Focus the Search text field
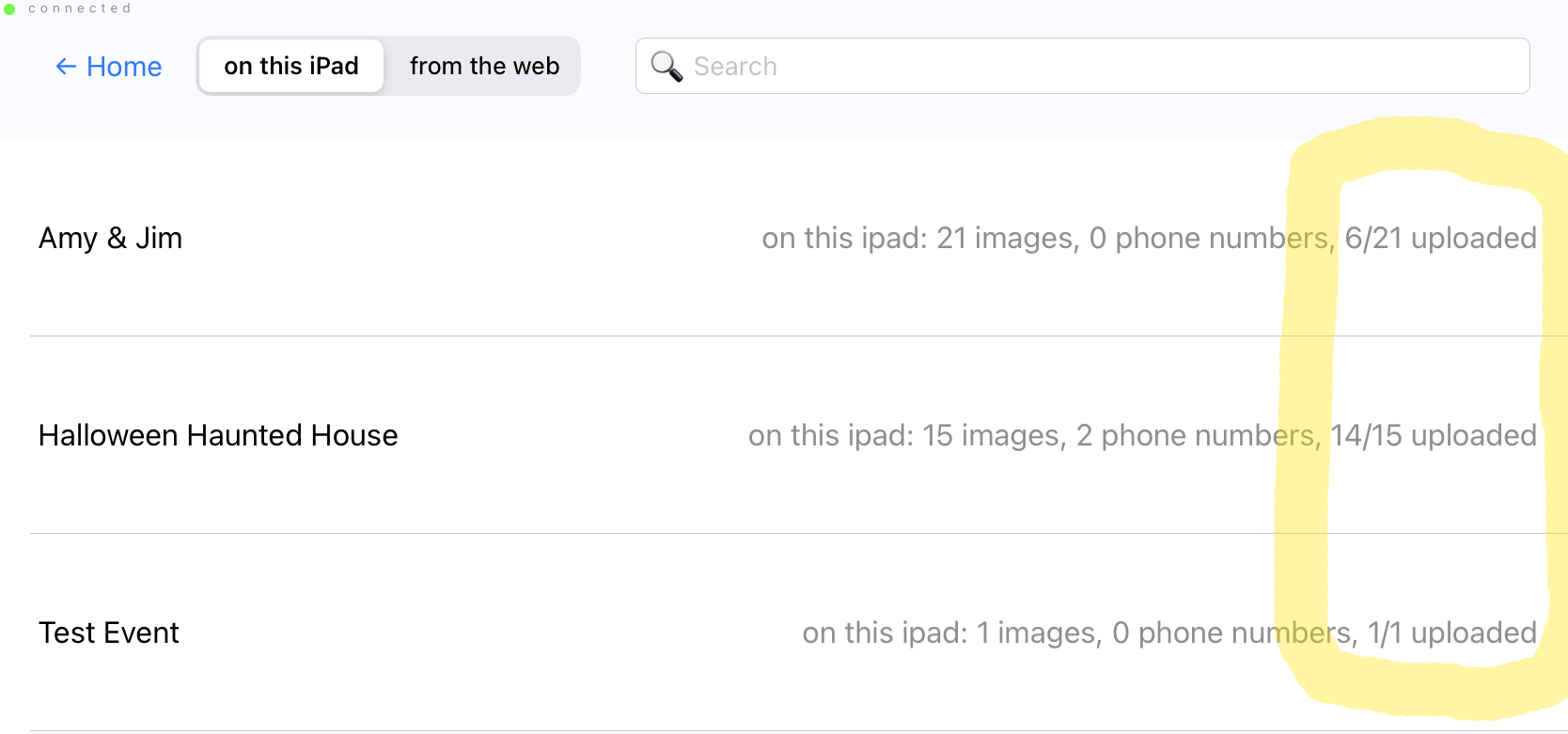Screen dimensions: 1568x734 [1083, 66]
